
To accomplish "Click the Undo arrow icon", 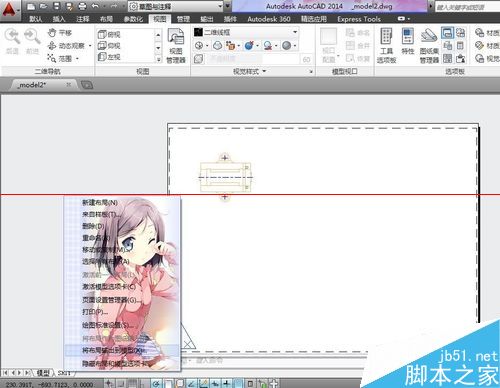I will pos(95,6).
